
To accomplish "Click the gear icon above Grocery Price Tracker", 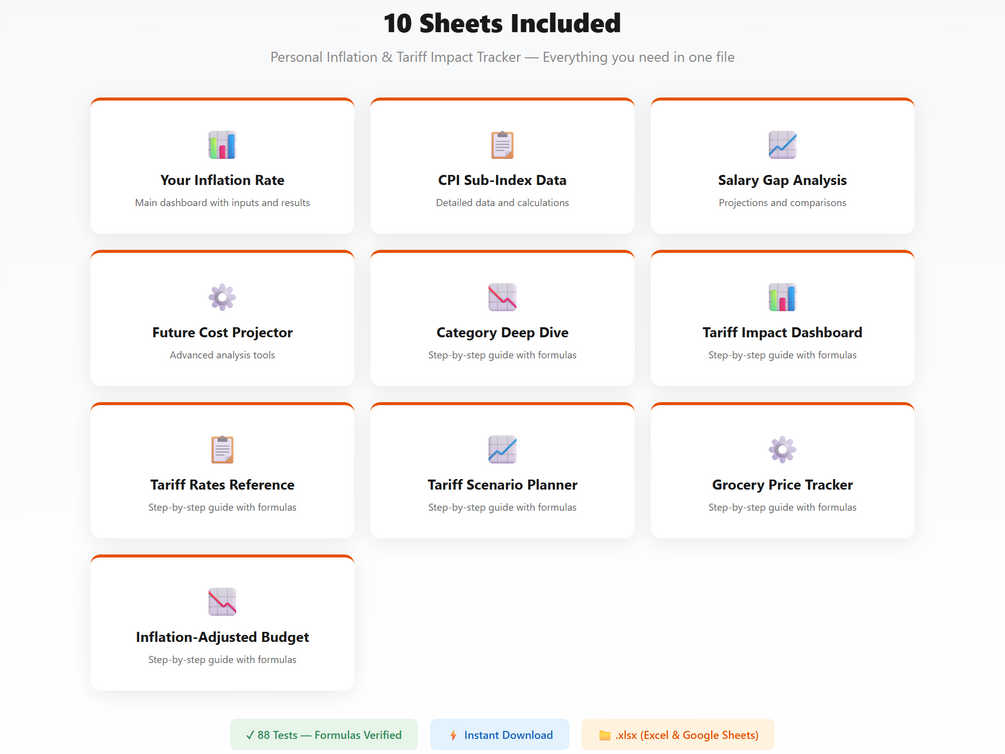I will 782,449.
